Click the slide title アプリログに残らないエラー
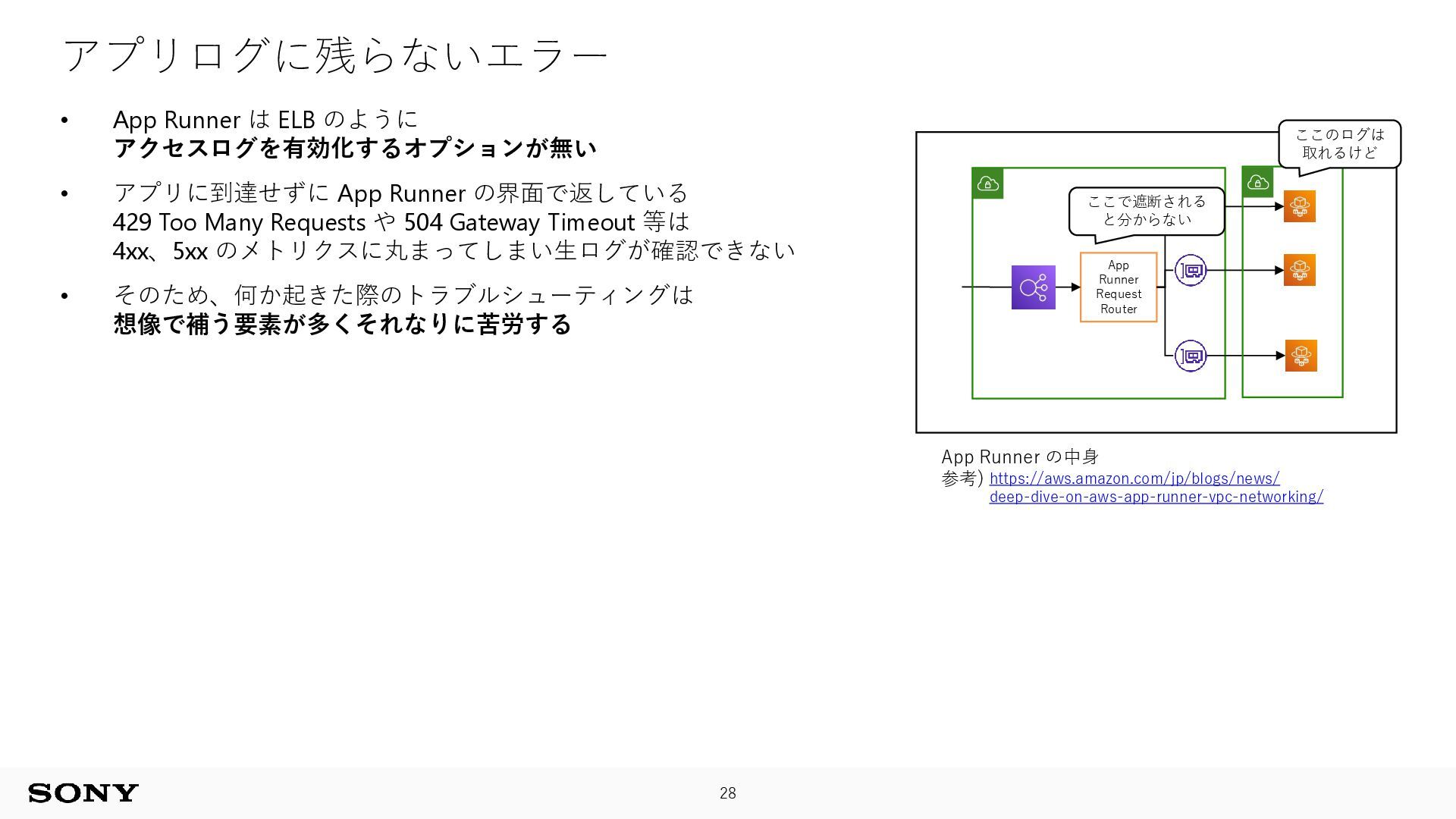The width and height of the screenshot is (1456, 819). 336,55
